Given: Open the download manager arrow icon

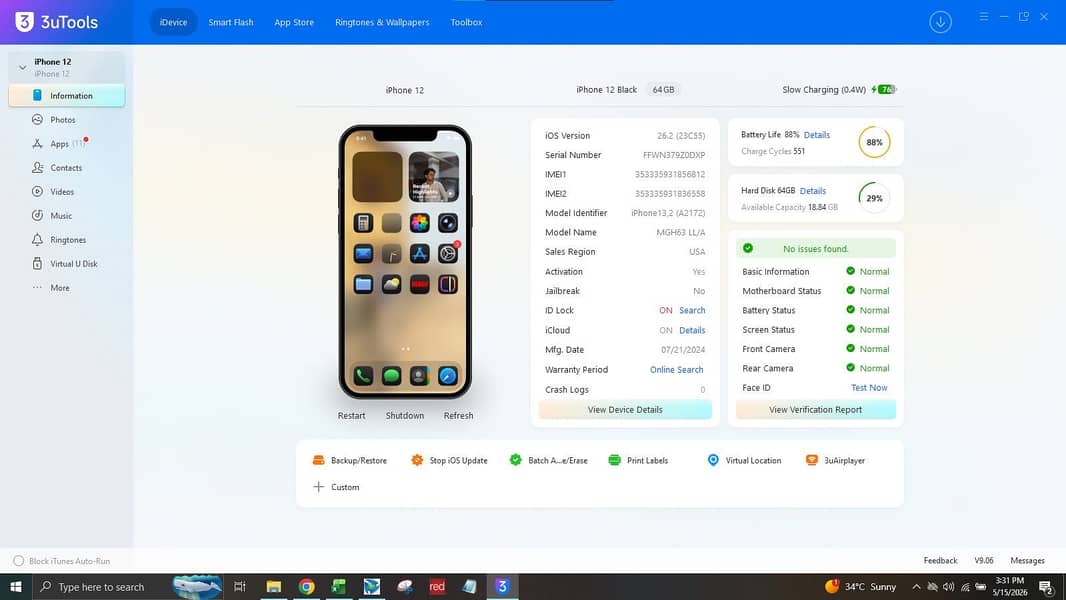Looking at the screenshot, I should [x=940, y=22].
